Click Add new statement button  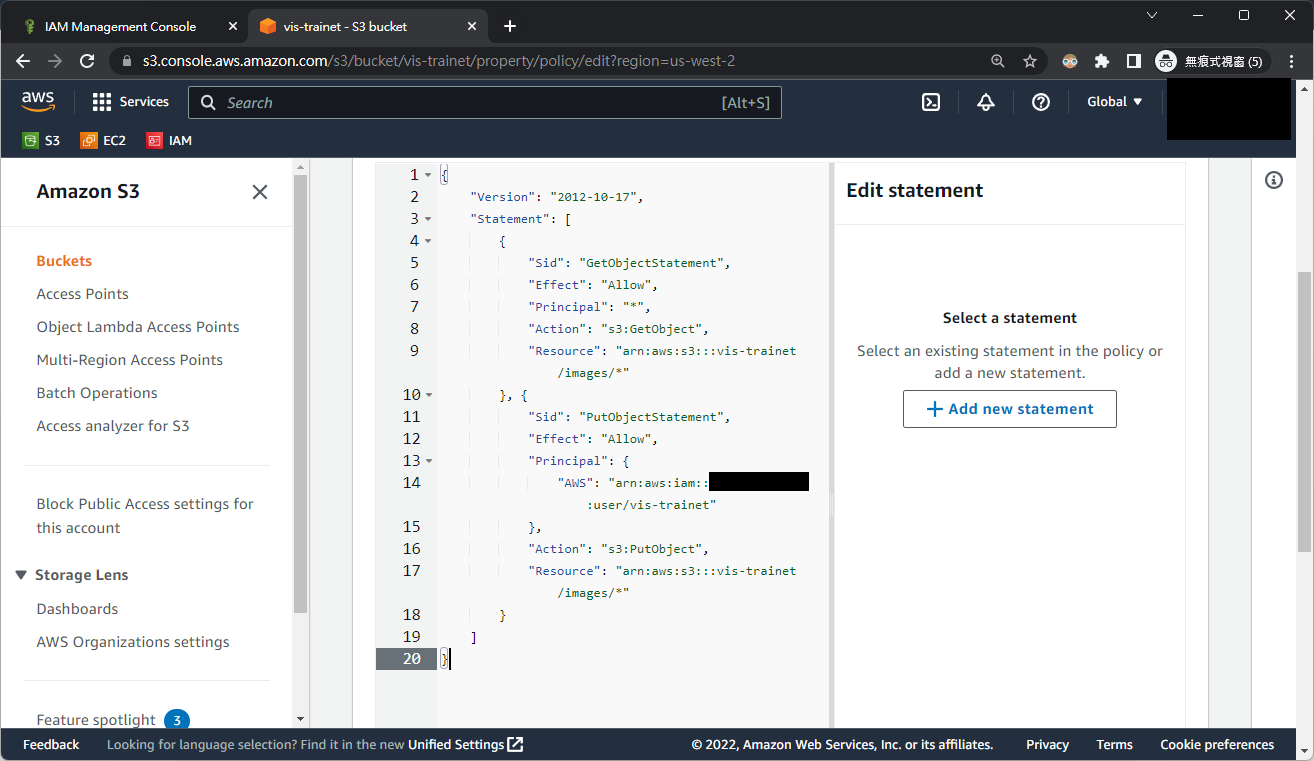1010,409
